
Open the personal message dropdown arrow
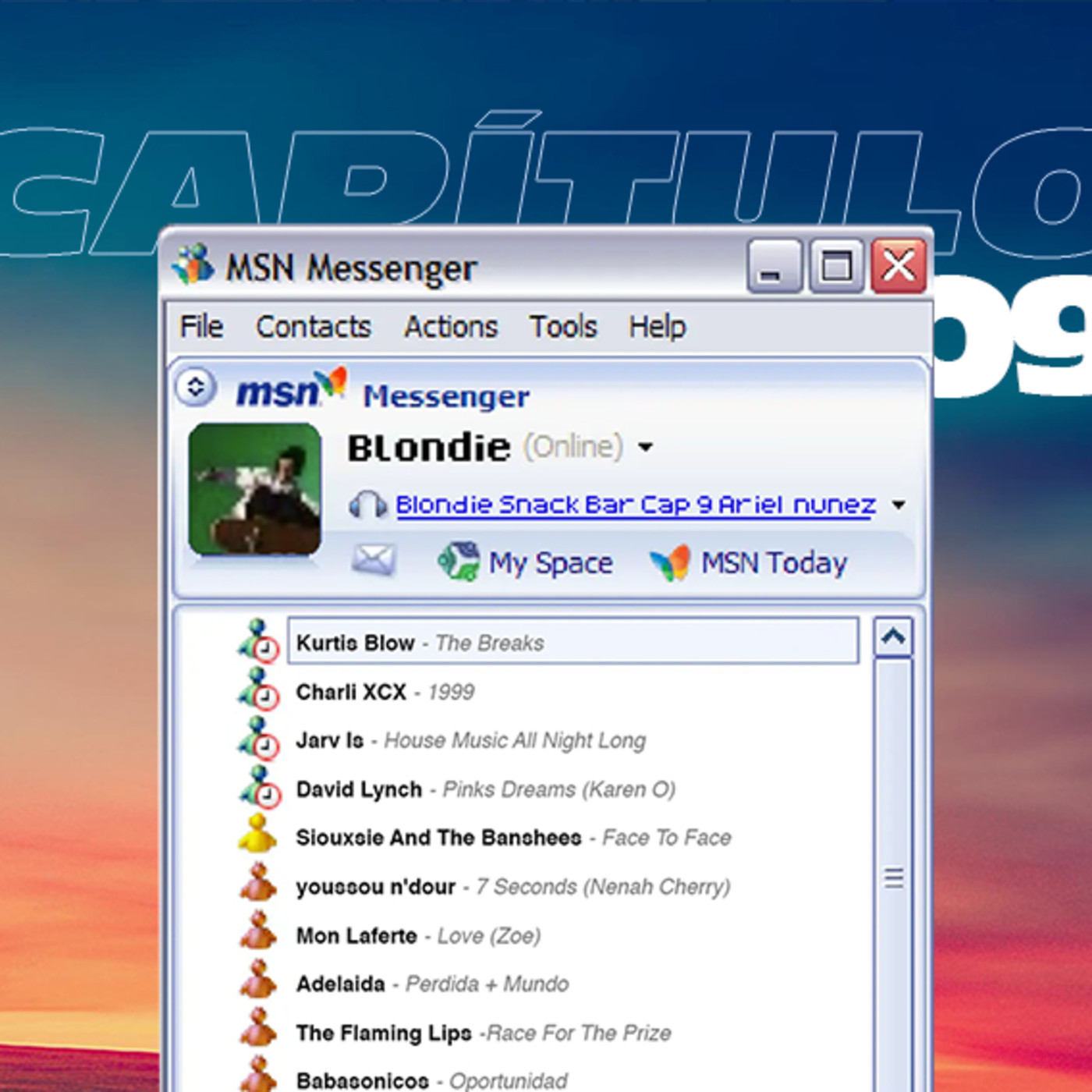899,505
